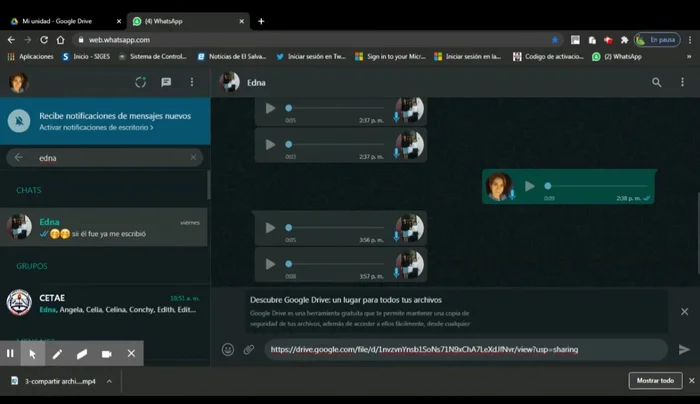Attach a file with the paperclip icon
This screenshot has height=404, width=700.
[249, 350]
